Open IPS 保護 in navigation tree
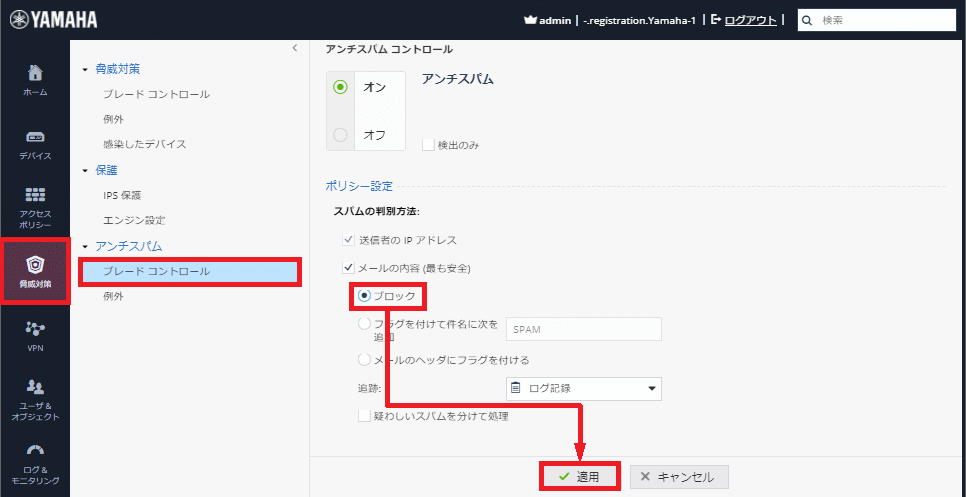 [122, 195]
